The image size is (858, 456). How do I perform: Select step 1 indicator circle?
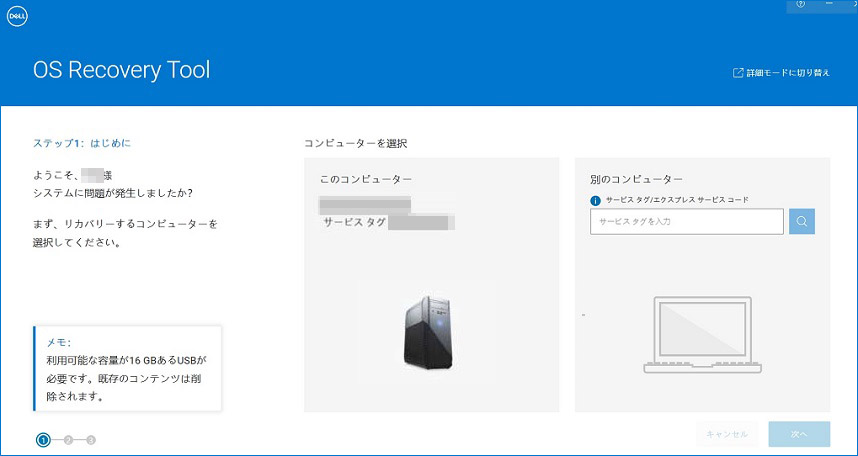[44, 440]
